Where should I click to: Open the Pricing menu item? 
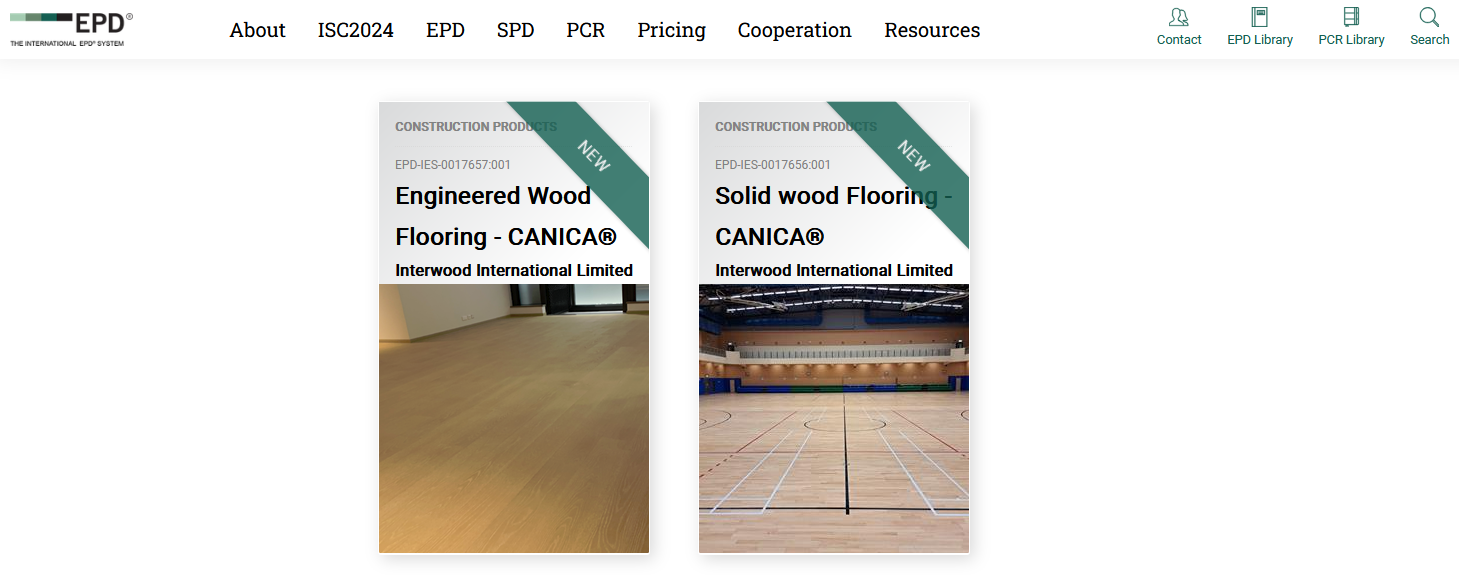[x=672, y=30]
